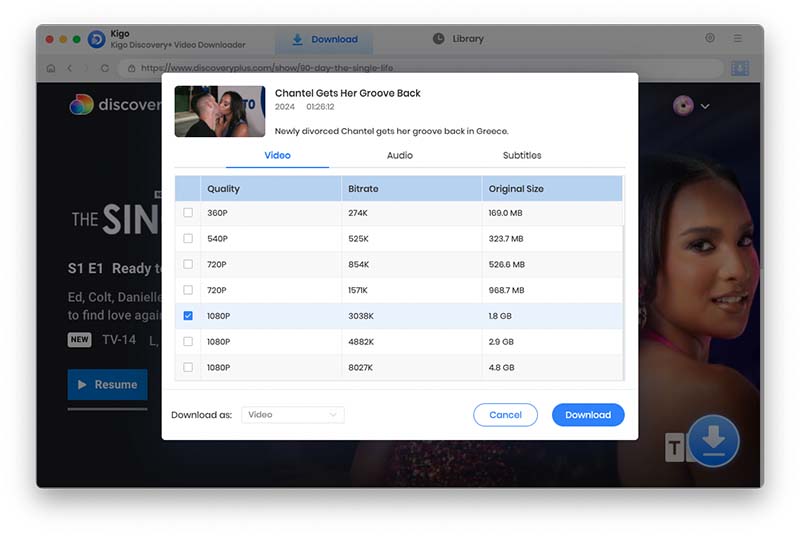Click the TV-14 rating label
Viewport: 800px width, 536px height.
119,340
